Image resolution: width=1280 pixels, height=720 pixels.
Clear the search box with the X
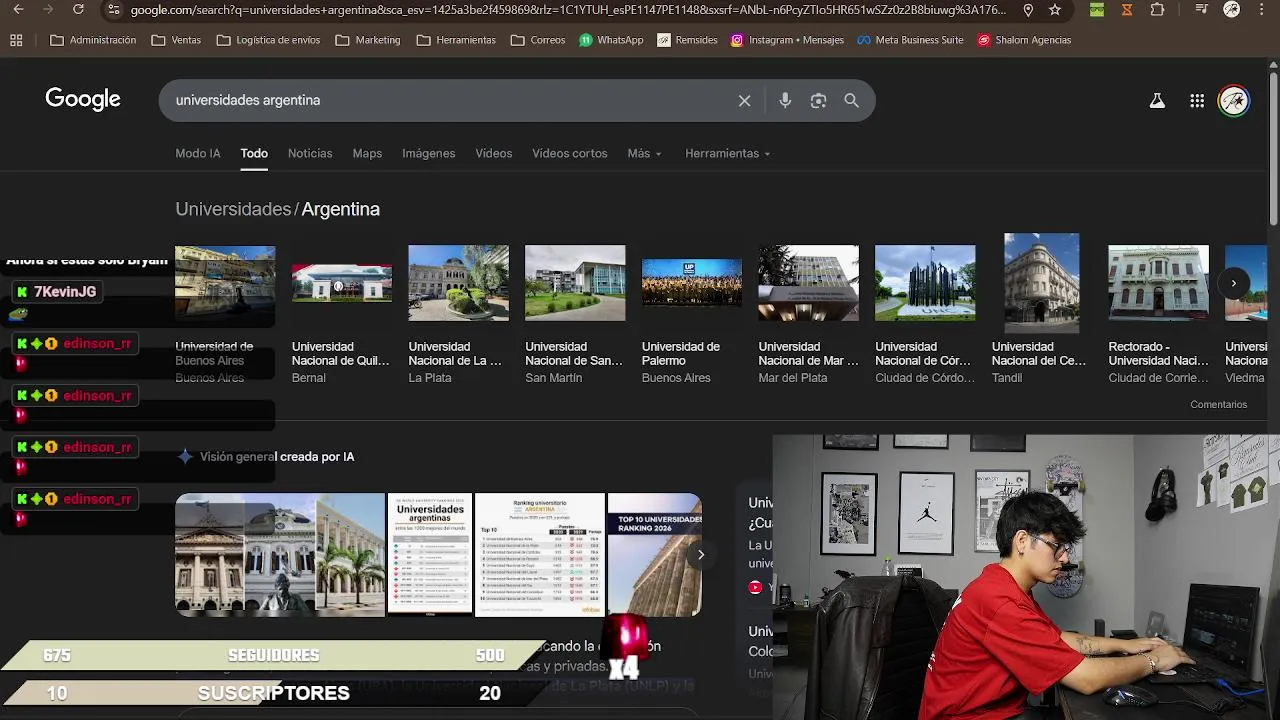pos(744,100)
